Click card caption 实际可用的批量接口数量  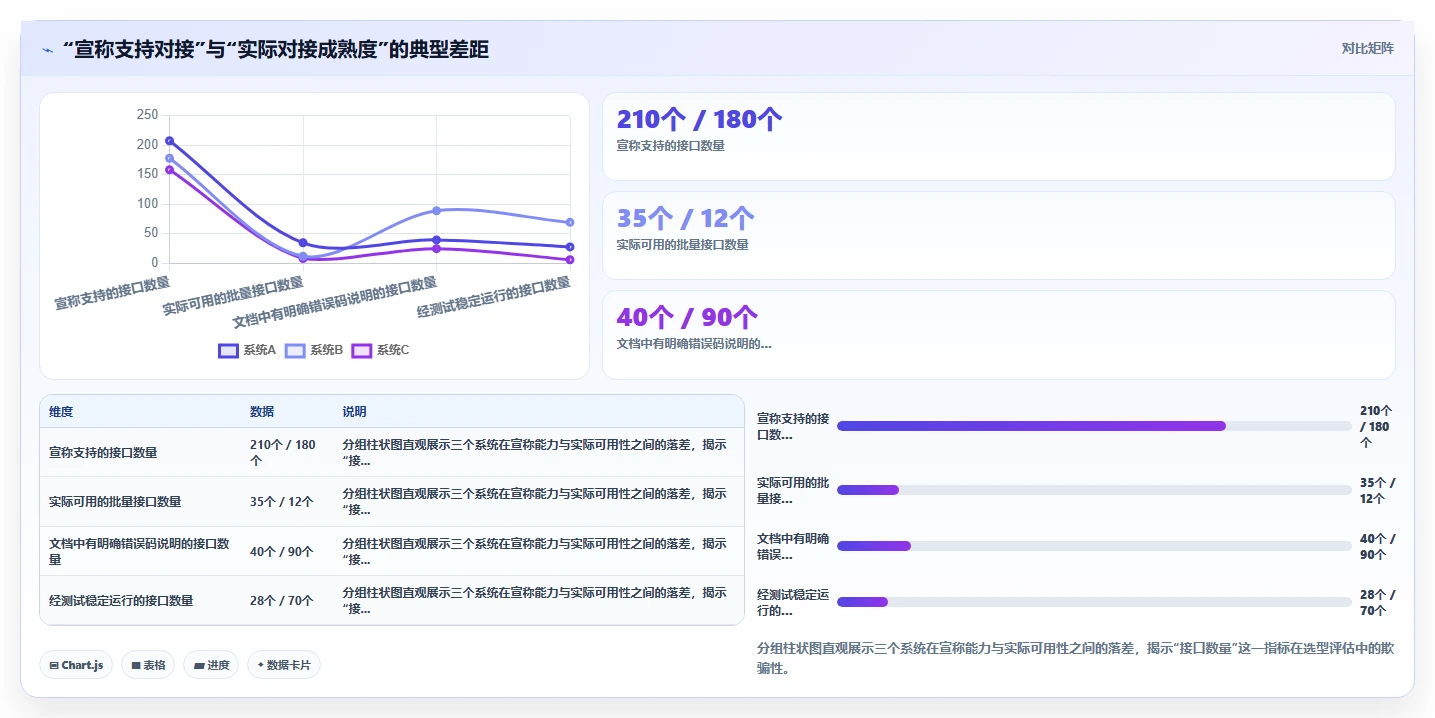(x=682, y=244)
